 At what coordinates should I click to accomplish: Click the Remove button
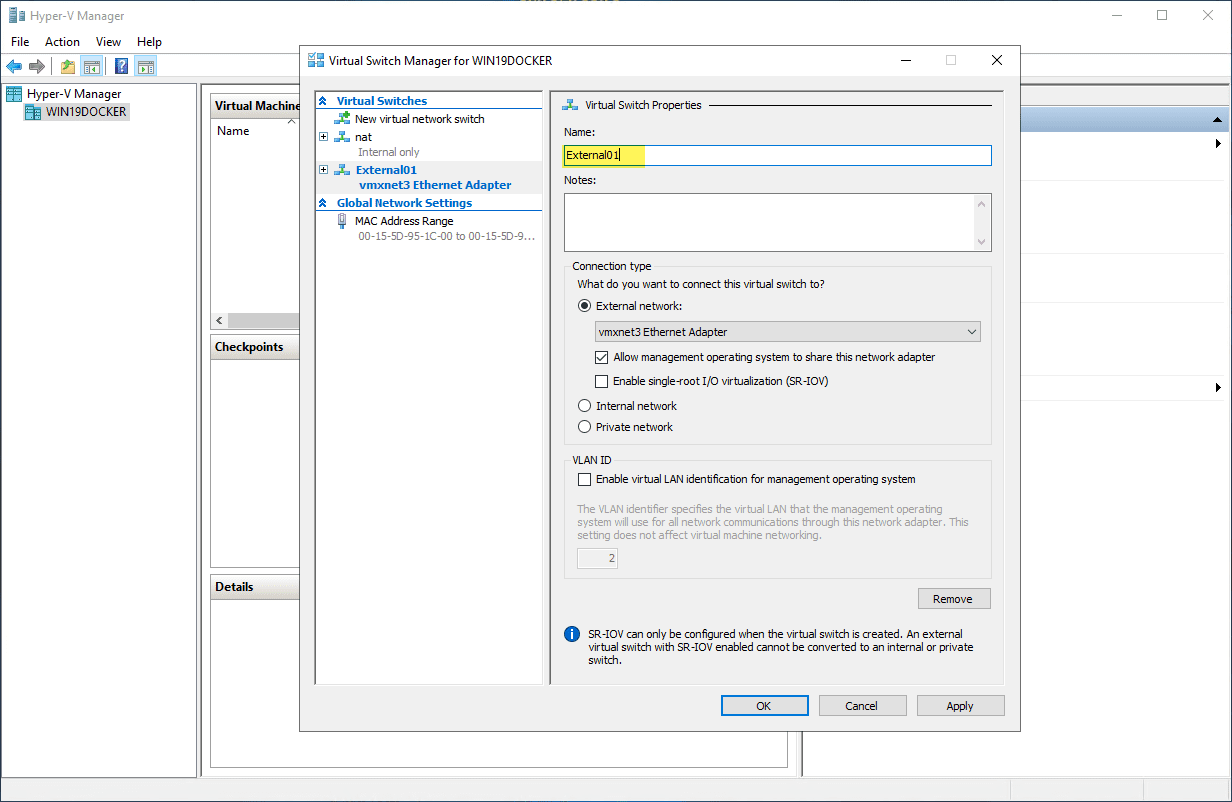click(954, 598)
